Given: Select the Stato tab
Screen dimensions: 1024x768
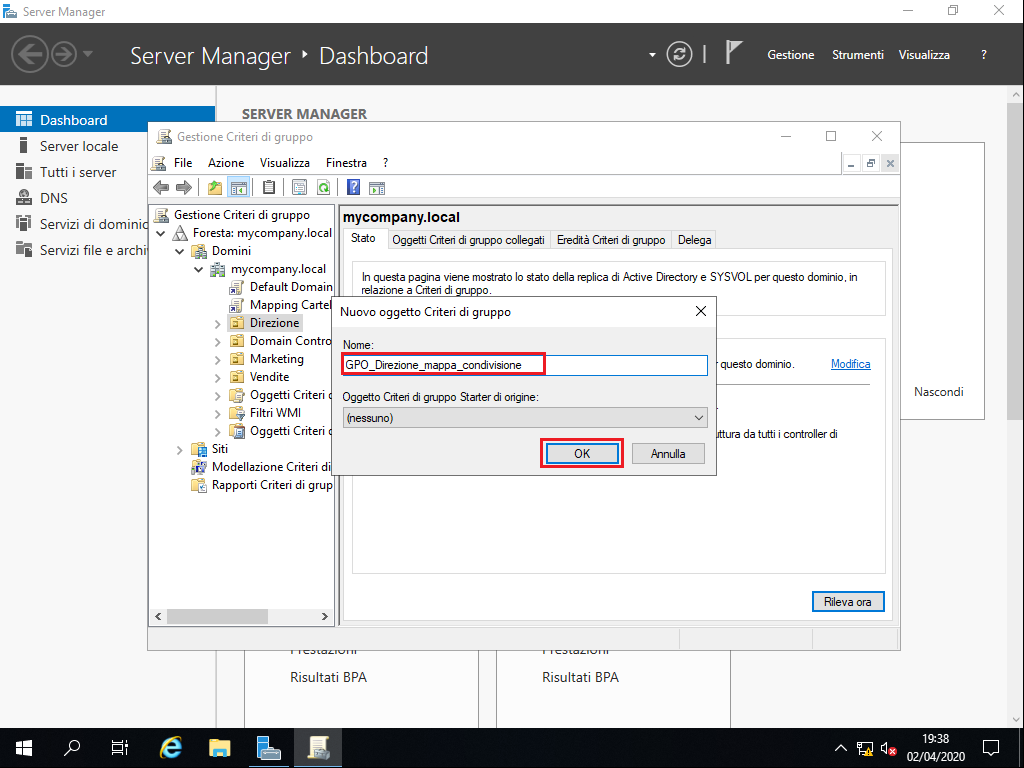Looking at the screenshot, I should pyautogui.click(x=363, y=238).
